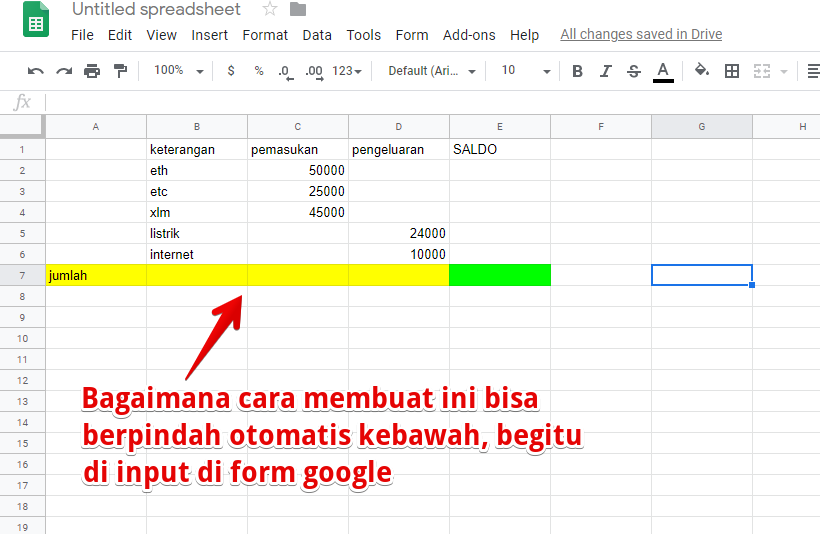Open the View menu
Viewport: 820px width, 534px height.
click(161, 35)
